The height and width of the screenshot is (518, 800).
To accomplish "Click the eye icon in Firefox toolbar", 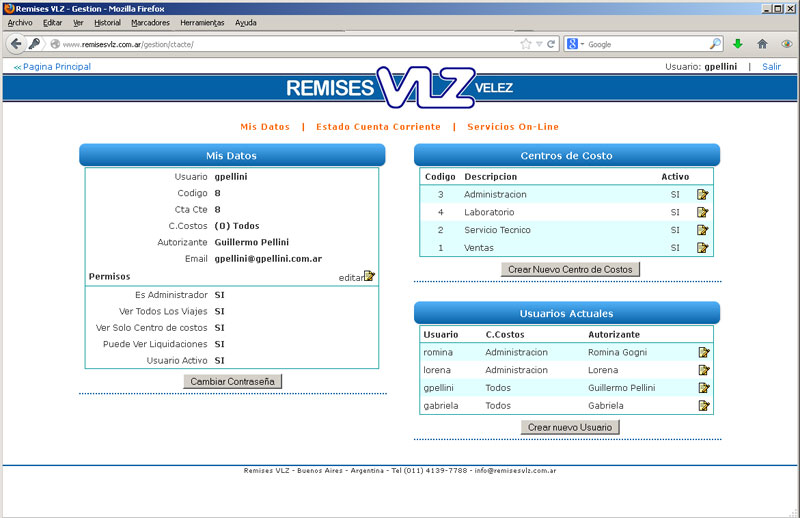I will tap(787, 44).
